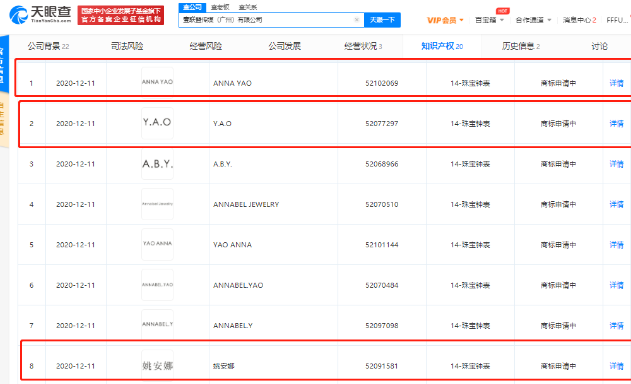Clear the search box with the X icon
This screenshot has width=631, height=384.
click(357, 19)
